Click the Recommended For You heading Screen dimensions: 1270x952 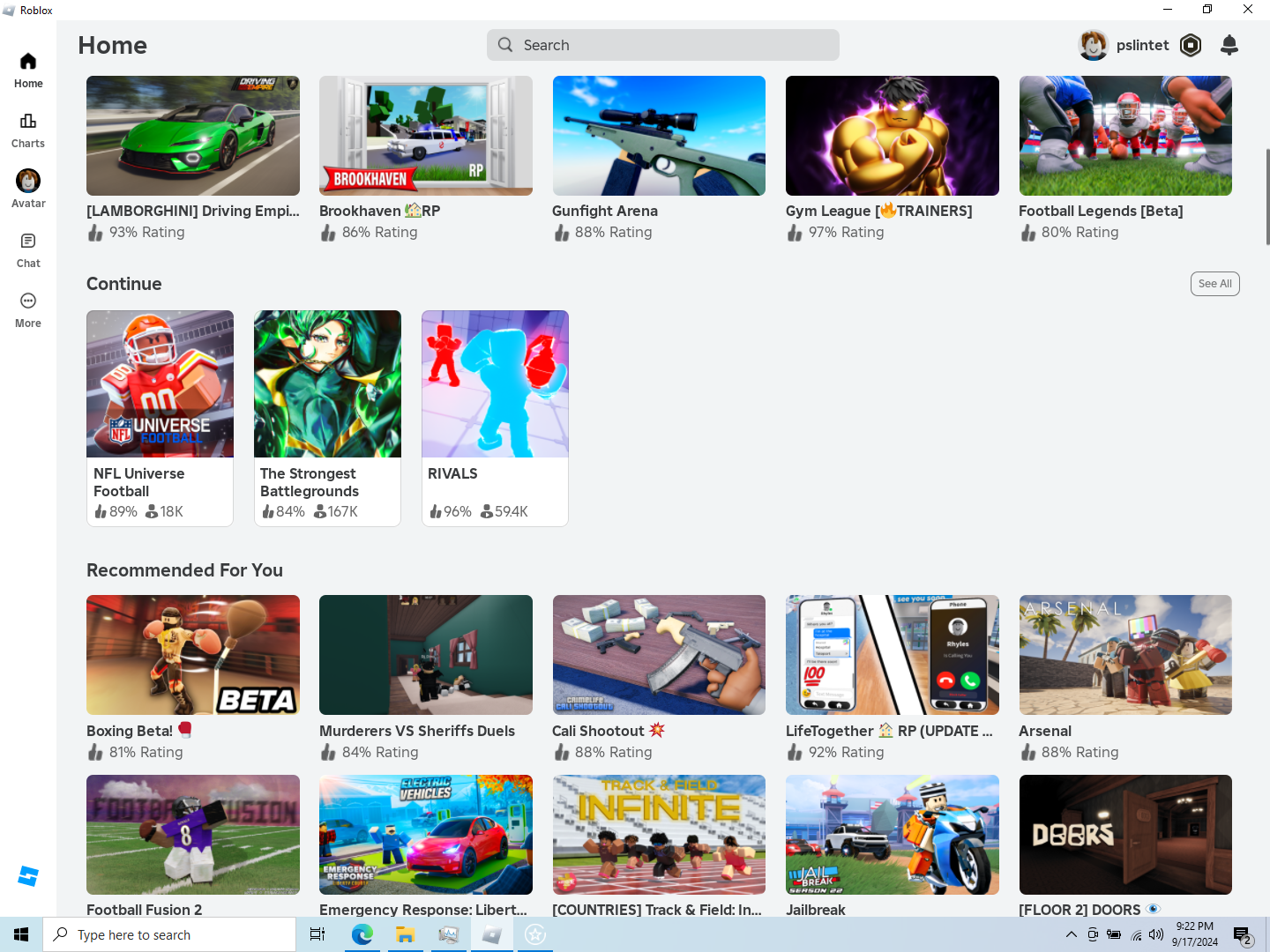point(184,570)
